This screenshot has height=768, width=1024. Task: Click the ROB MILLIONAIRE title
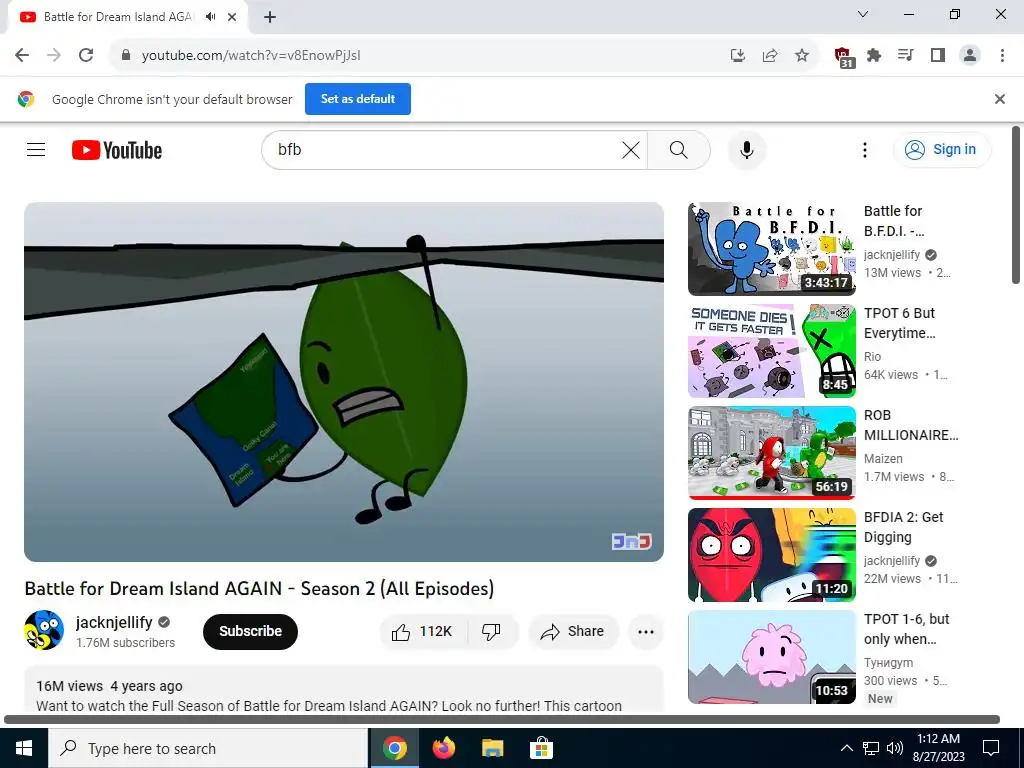911,424
